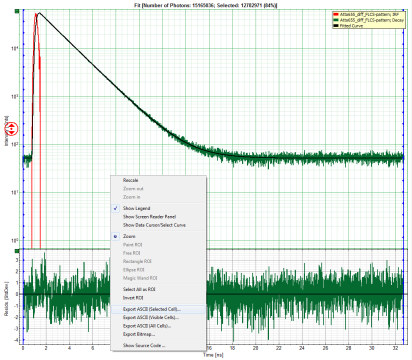This screenshot has height=360, width=412.
Task: Toggle the Show Legend checkmark option
Action: 158,208
